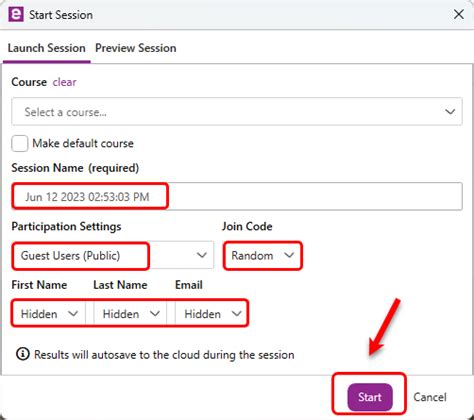Click the Join Code chevron arrow
The image size is (474, 420).
289,255
